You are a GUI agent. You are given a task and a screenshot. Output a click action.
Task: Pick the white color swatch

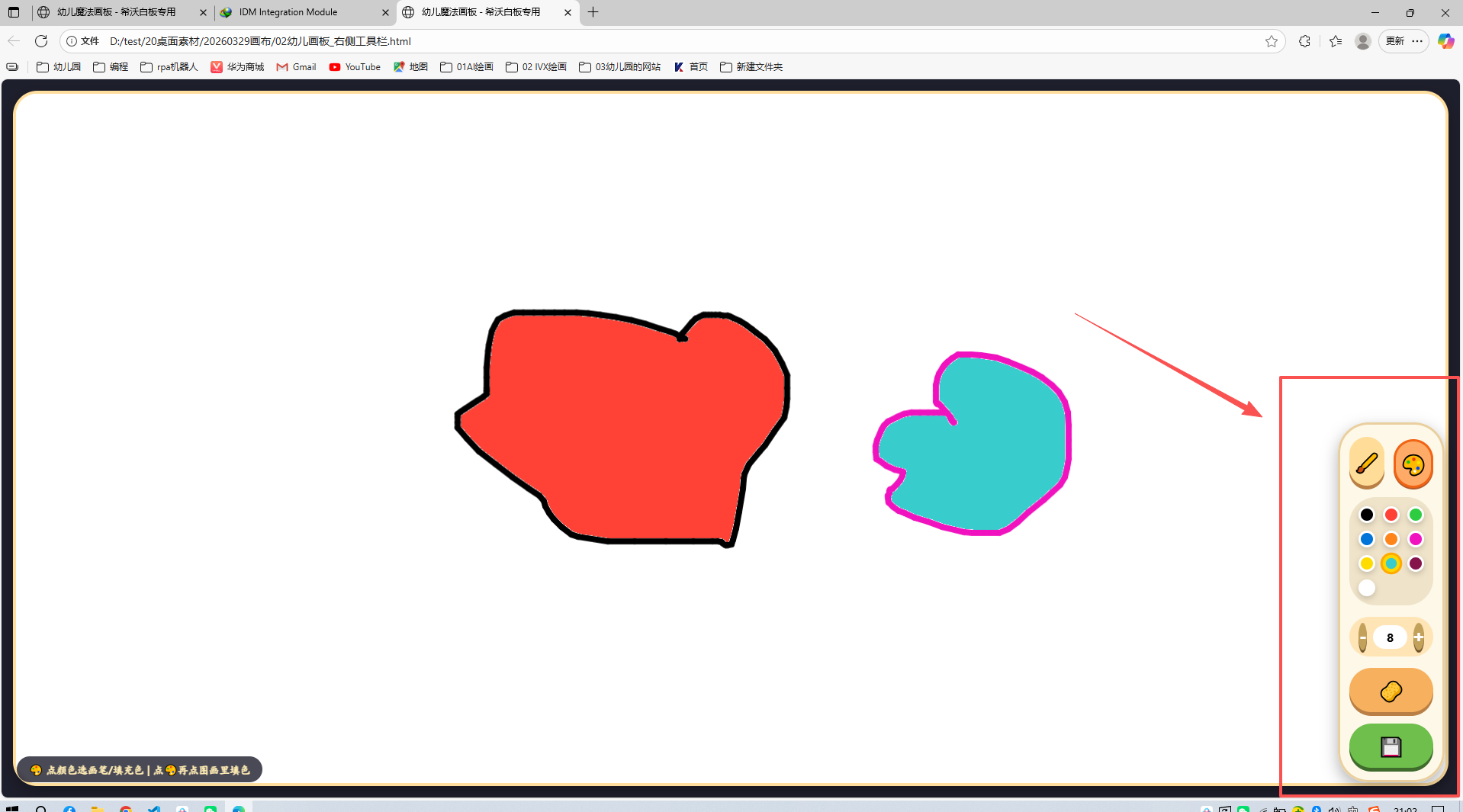click(x=1366, y=588)
